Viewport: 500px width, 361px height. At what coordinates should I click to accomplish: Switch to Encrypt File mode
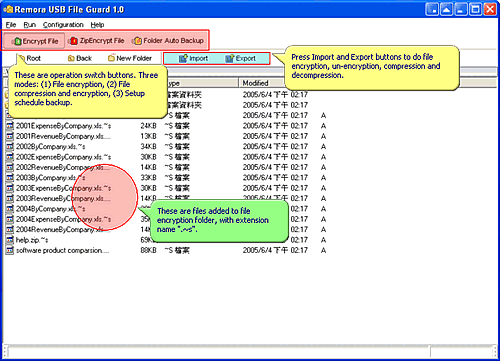[x=34, y=41]
